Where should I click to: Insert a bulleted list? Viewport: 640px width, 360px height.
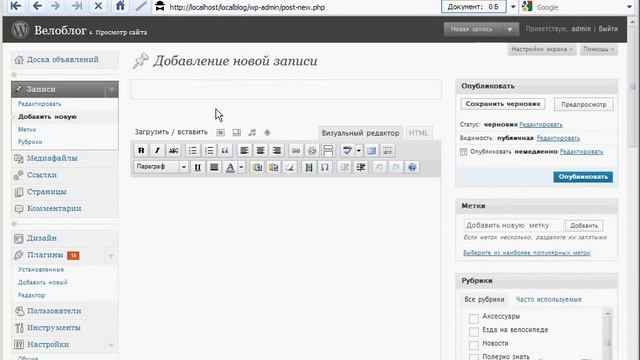coord(193,151)
